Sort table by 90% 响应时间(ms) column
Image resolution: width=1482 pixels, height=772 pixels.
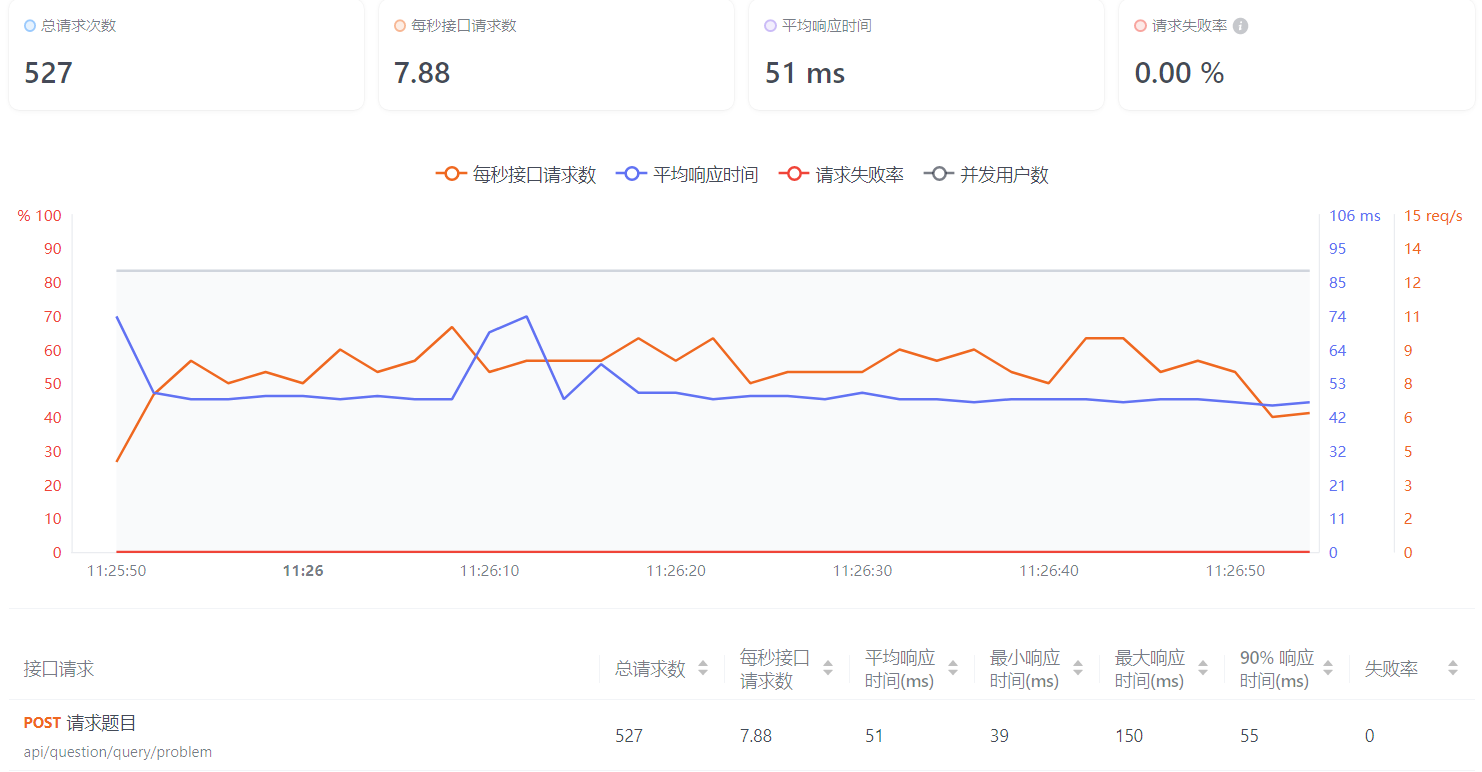click(x=1328, y=668)
